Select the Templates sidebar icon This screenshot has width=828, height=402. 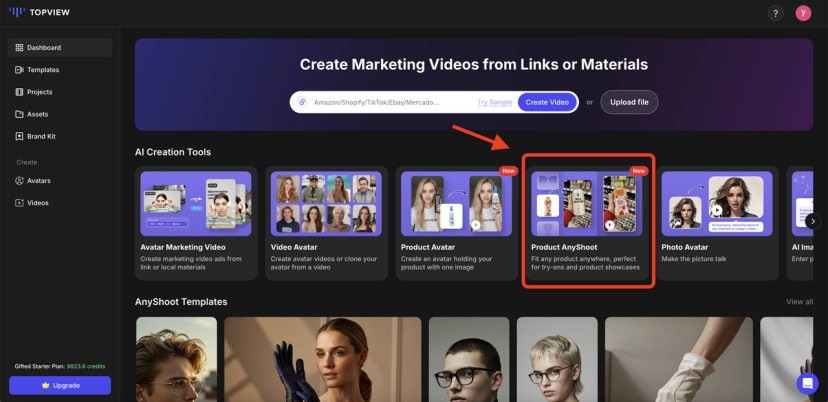coord(19,70)
